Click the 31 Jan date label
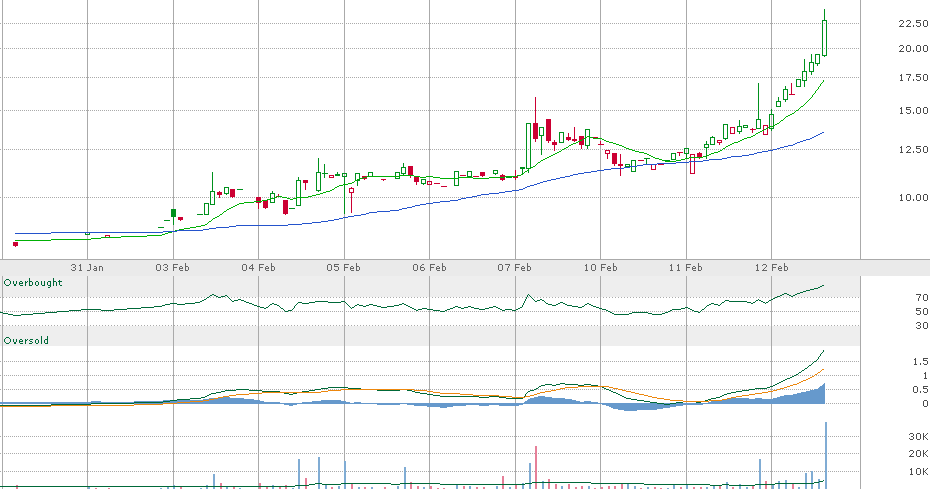The width and height of the screenshot is (930, 489). point(87,268)
